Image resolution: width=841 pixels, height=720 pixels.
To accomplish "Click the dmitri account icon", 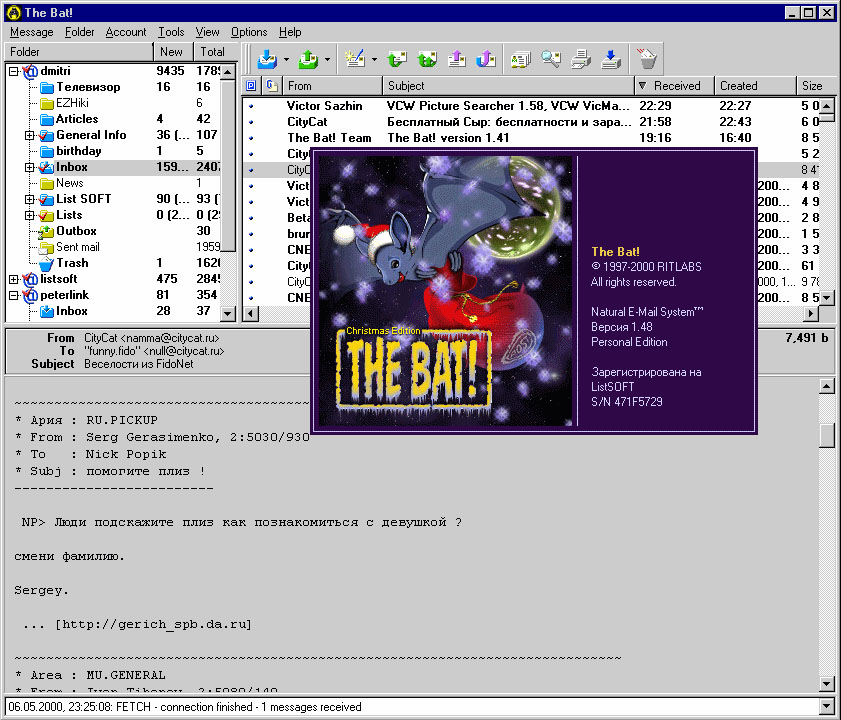I will 30,71.
